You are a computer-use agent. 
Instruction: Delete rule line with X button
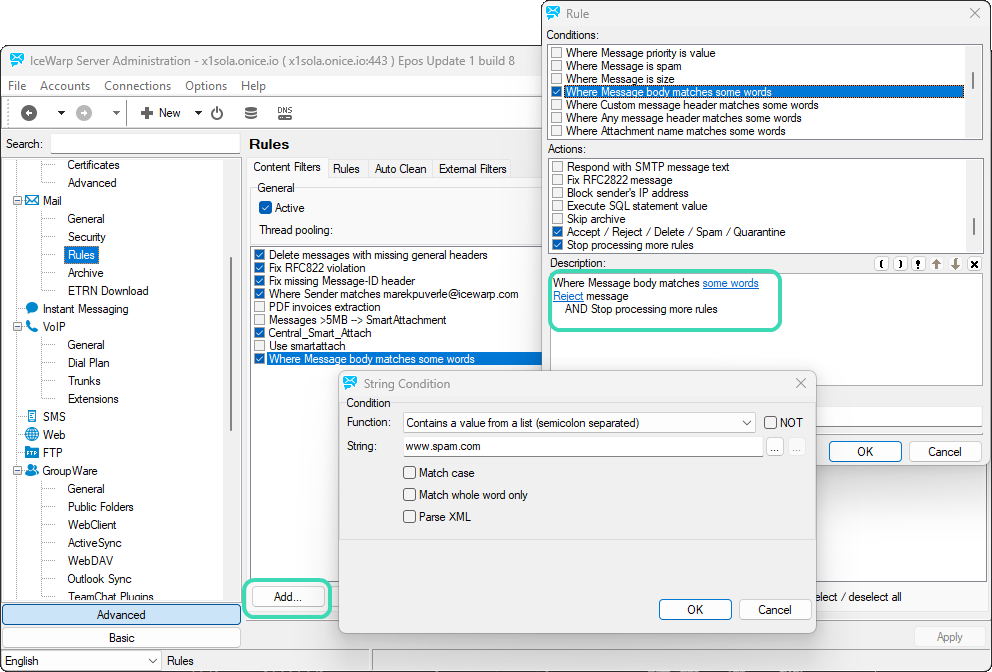point(974,264)
